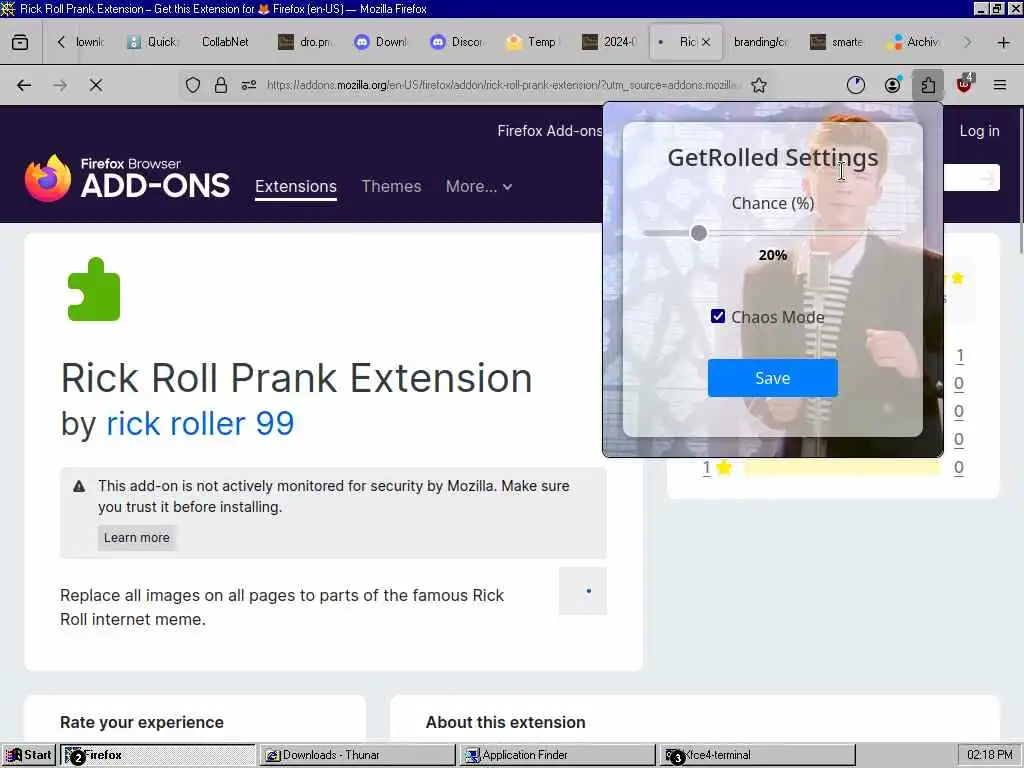Save the GetRolled settings

tap(773, 378)
